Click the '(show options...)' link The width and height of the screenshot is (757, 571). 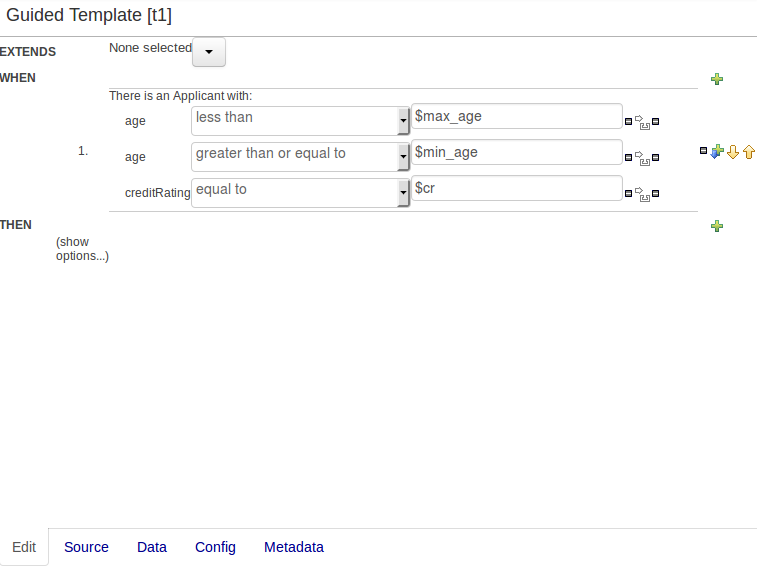click(x=82, y=249)
